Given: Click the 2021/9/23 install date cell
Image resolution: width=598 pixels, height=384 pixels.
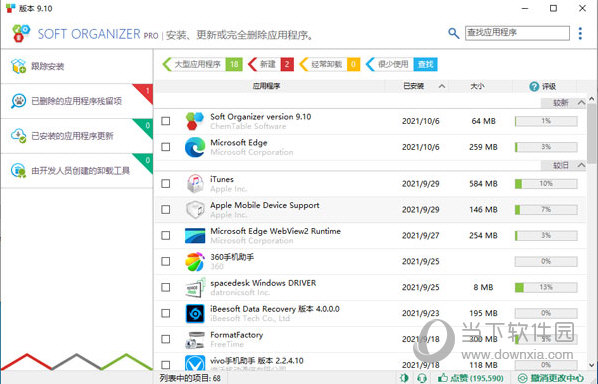Looking at the screenshot, I should coord(421,313).
